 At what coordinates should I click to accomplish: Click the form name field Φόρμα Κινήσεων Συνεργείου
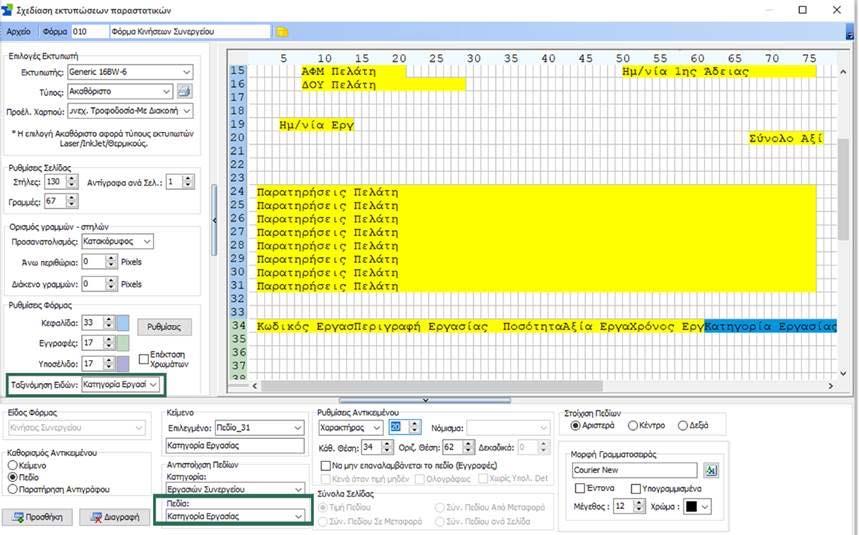point(190,32)
